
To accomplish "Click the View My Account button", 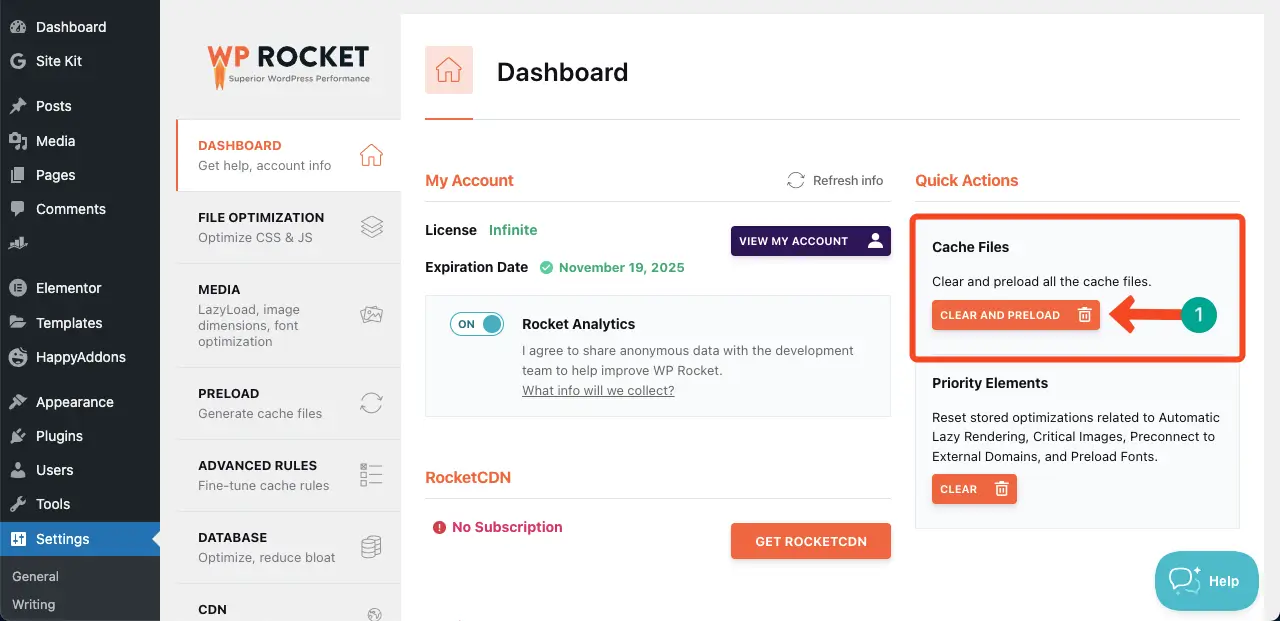I will (x=810, y=241).
